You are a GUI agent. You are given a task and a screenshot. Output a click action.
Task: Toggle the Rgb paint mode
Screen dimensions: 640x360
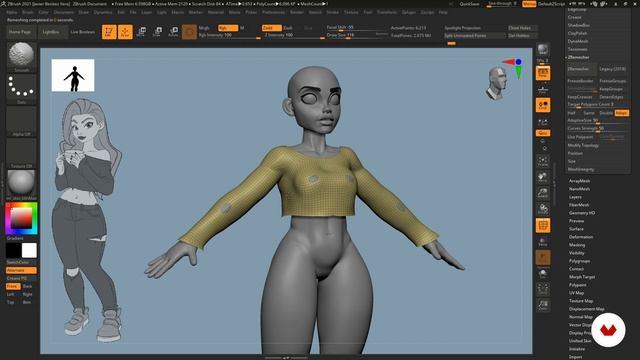228,28
